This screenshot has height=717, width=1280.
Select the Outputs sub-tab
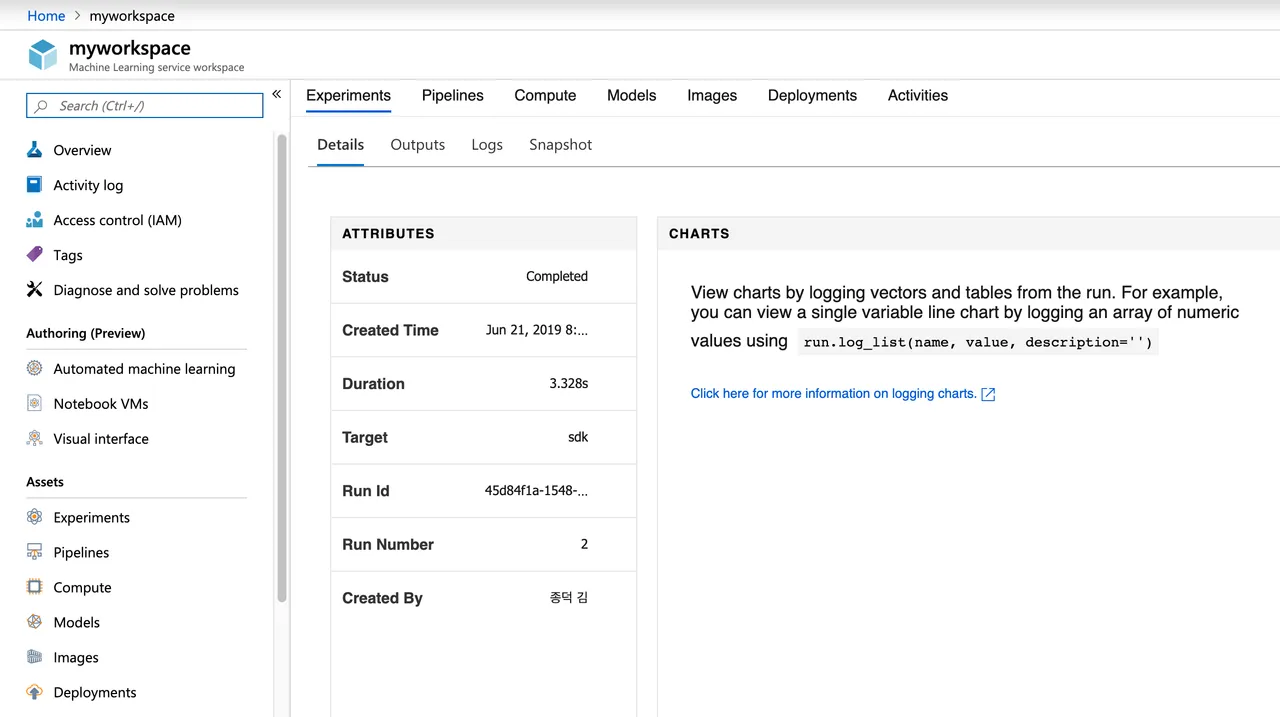click(x=418, y=144)
